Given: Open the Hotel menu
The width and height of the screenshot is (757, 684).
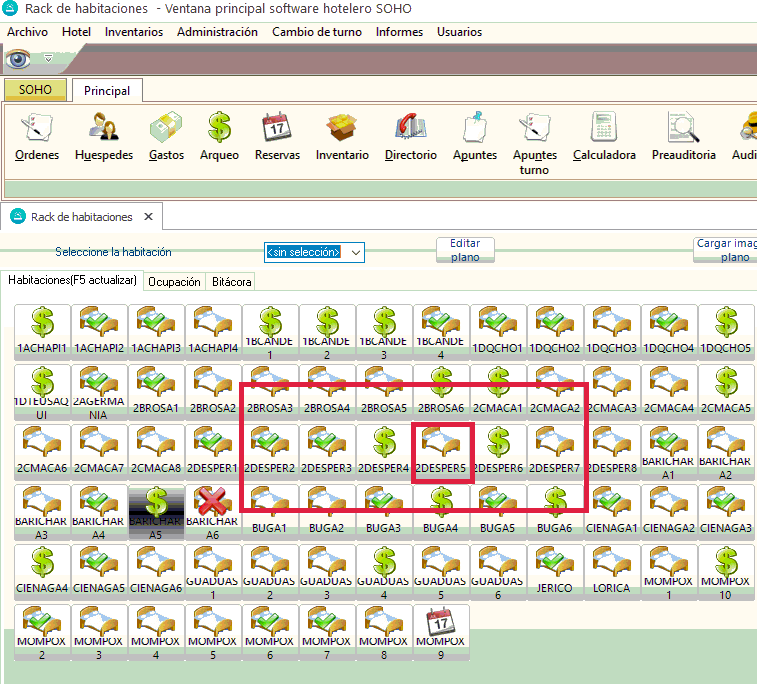Looking at the screenshot, I should [x=76, y=32].
